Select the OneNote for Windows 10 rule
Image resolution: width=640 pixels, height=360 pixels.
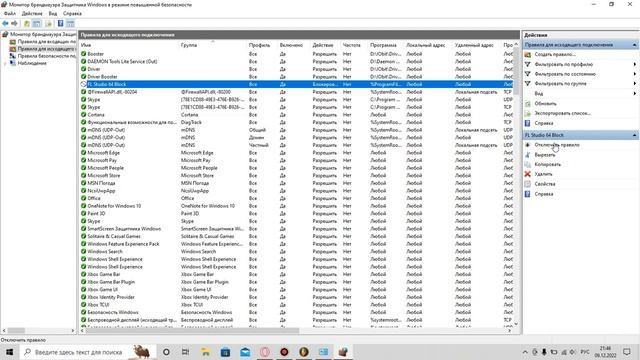(x=297, y=206)
